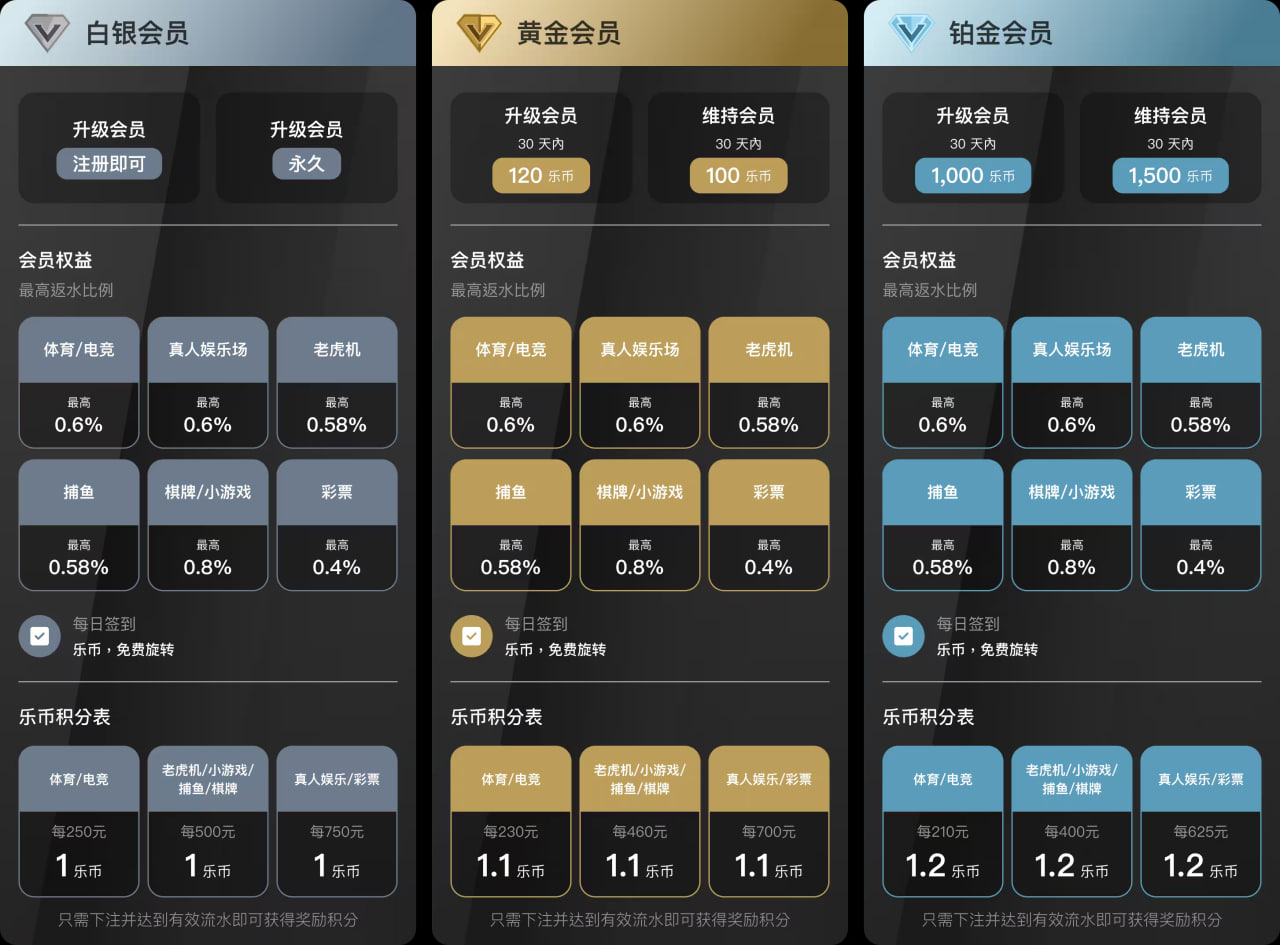Toggle the silver 每日签到 daily check-in checkbox

point(40,636)
